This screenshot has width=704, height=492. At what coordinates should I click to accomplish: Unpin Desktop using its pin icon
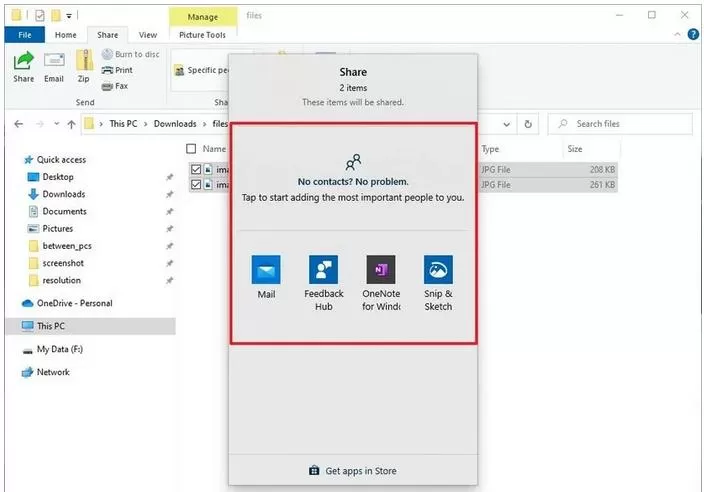[x=169, y=177]
